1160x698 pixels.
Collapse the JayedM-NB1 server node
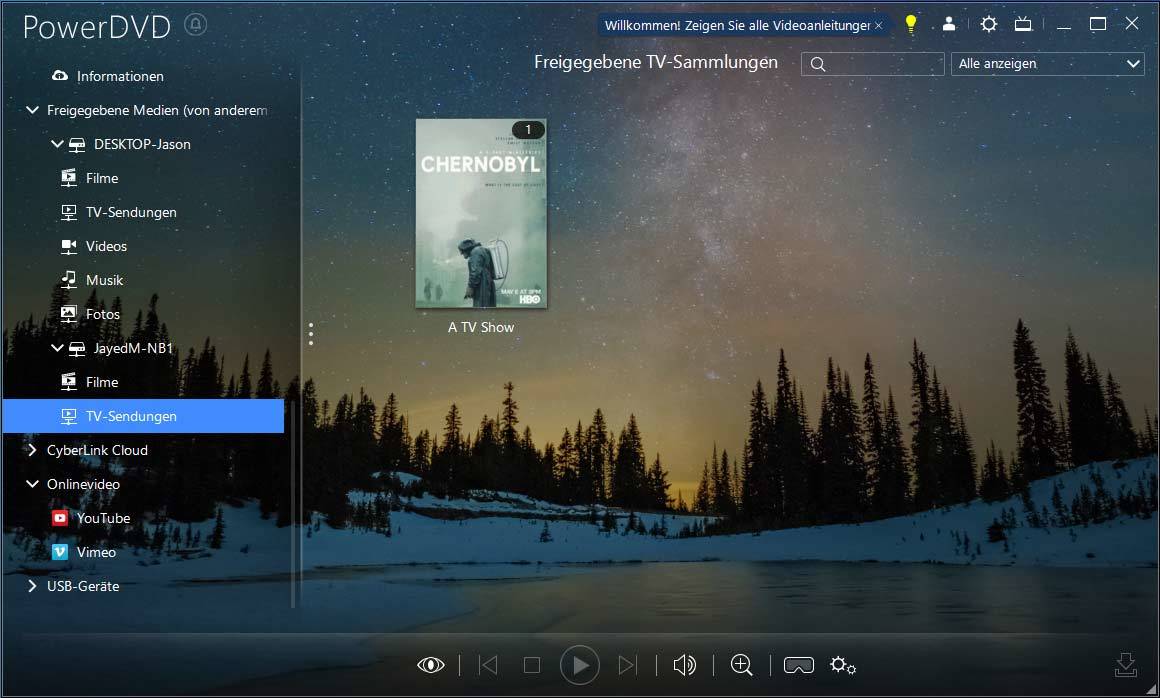pos(56,348)
